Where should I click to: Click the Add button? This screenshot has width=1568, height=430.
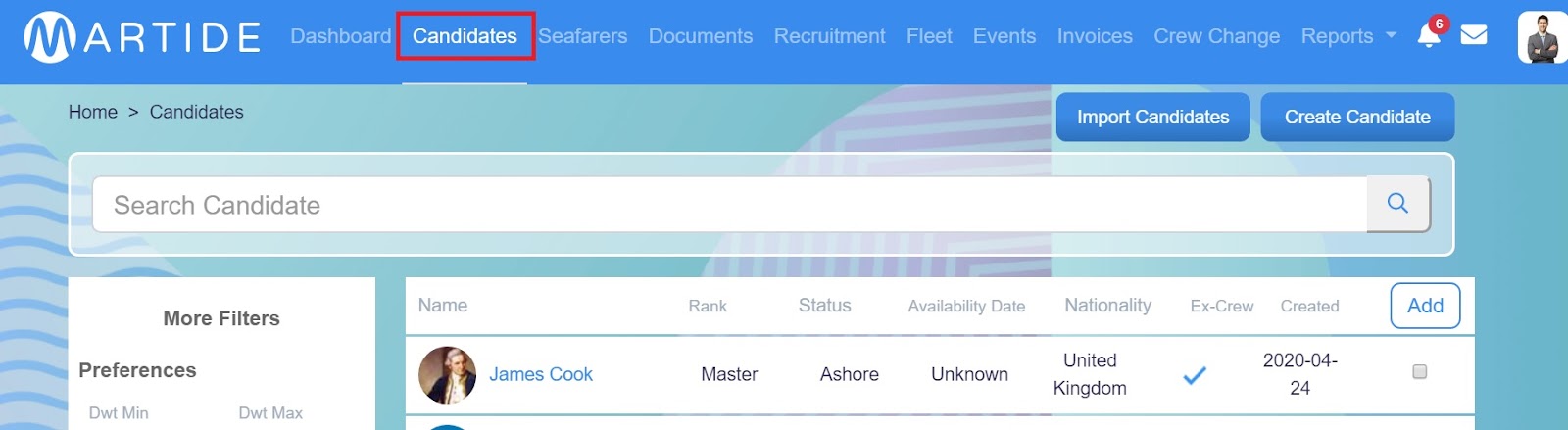pos(1425,306)
